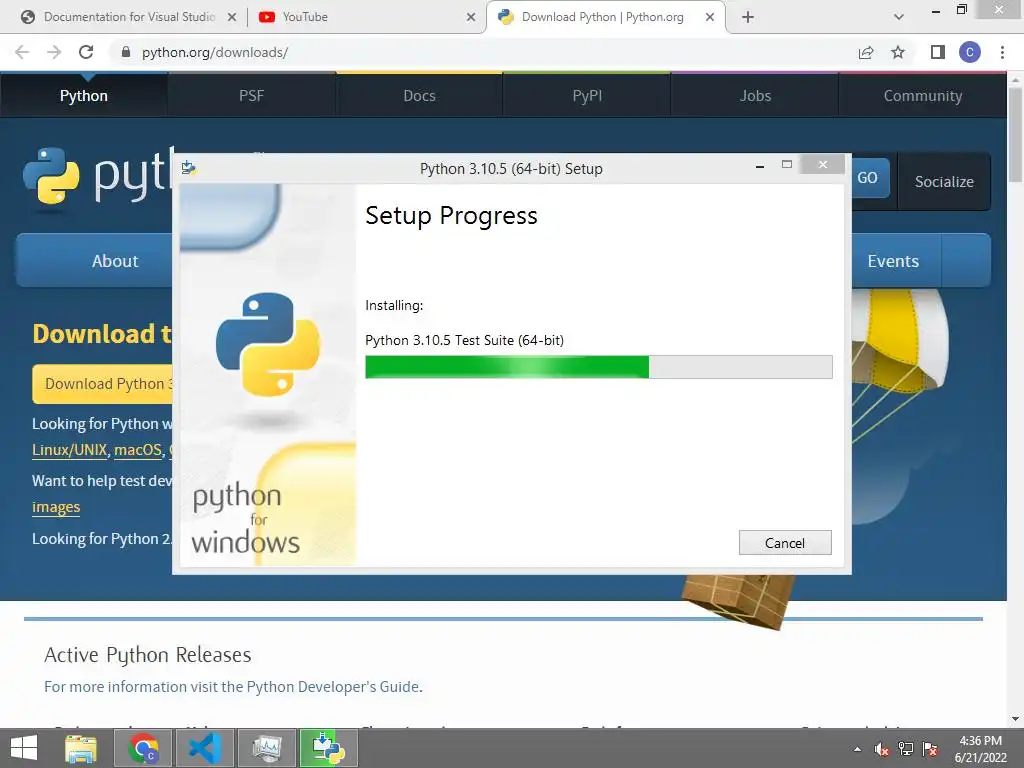The image size is (1024, 768).
Task: Click the muted volume tray icon
Action: (882, 749)
